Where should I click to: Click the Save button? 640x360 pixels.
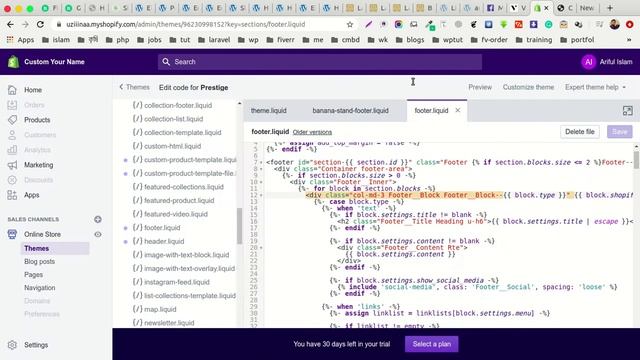click(x=620, y=132)
